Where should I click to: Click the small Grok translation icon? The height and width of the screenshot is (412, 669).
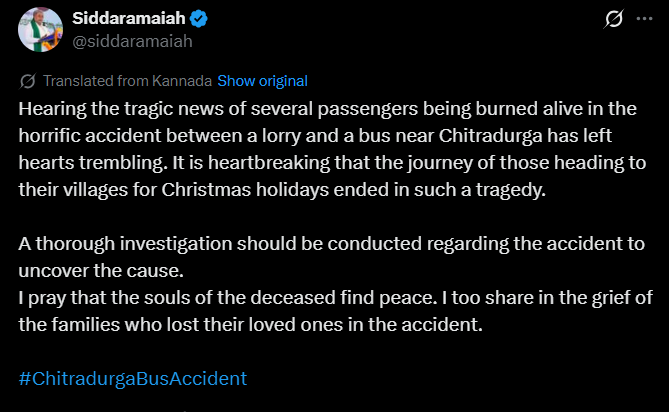click(28, 81)
